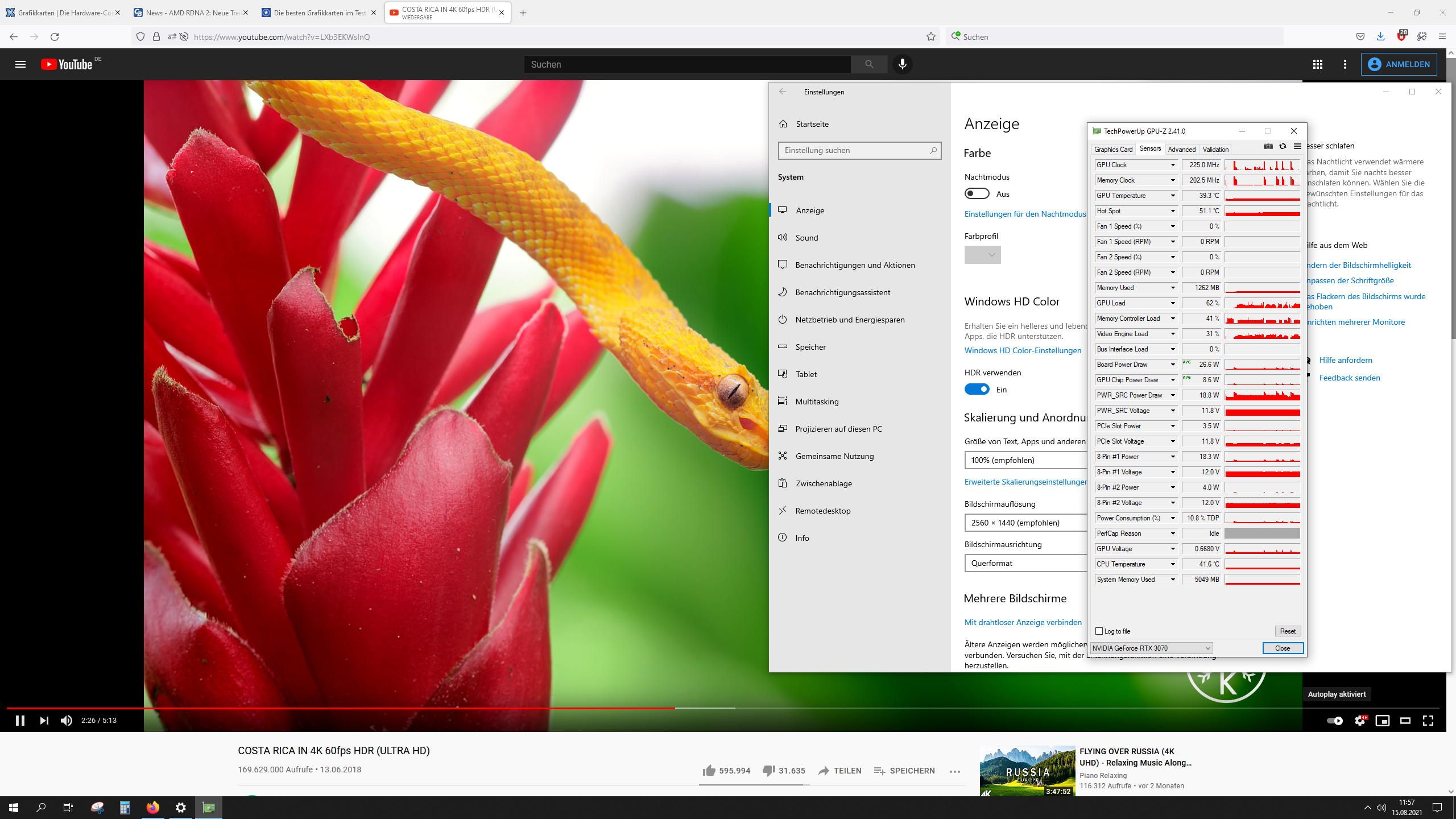
Task: Switch to the Advanced tab in GPU-Z
Action: click(x=1181, y=149)
